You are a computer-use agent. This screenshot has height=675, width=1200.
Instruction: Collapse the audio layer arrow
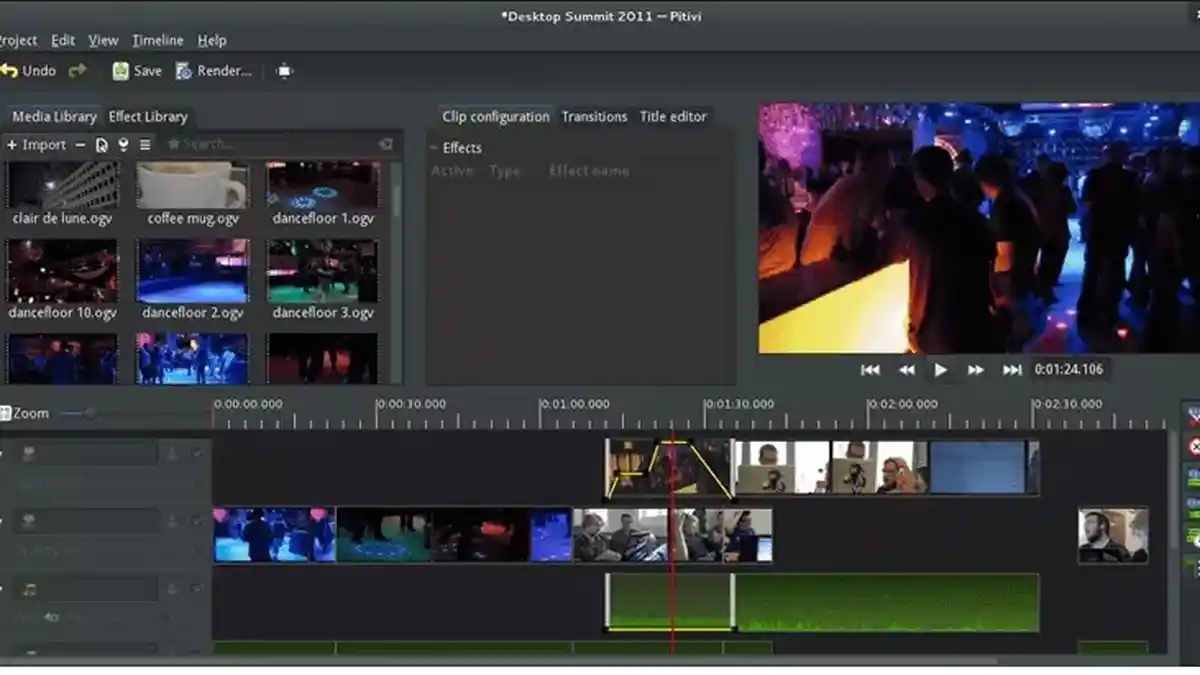point(2,589)
